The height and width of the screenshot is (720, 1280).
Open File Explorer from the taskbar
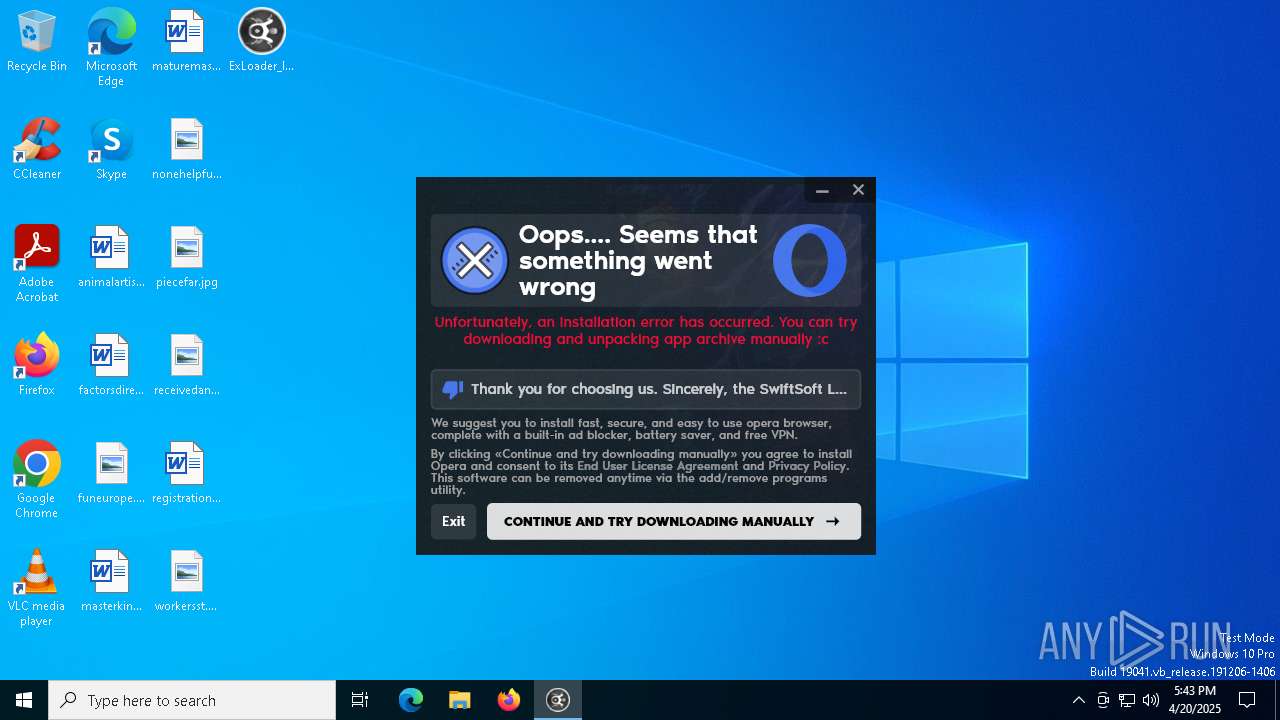pyautogui.click(x=460, y=700)
